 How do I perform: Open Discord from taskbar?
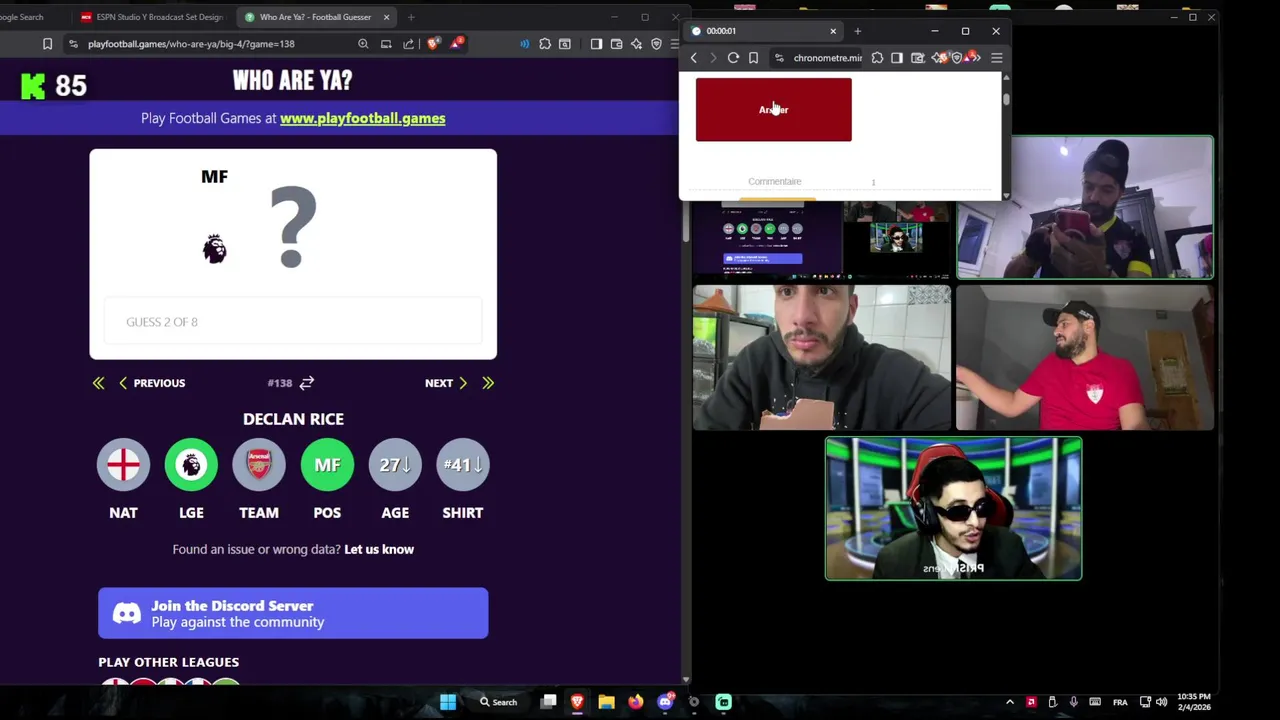[665, 702]
